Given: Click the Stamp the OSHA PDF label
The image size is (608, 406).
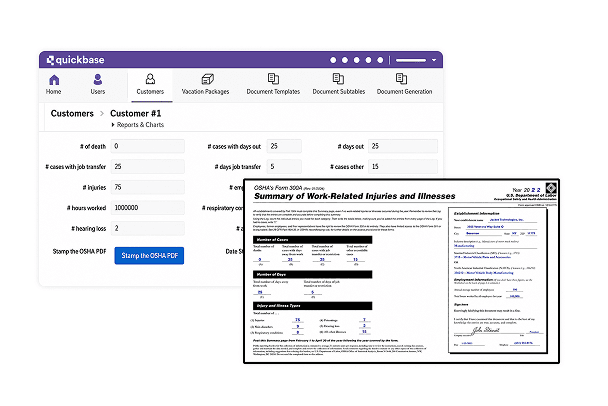Looking at the screenshot, I should (x=79, y=252).
